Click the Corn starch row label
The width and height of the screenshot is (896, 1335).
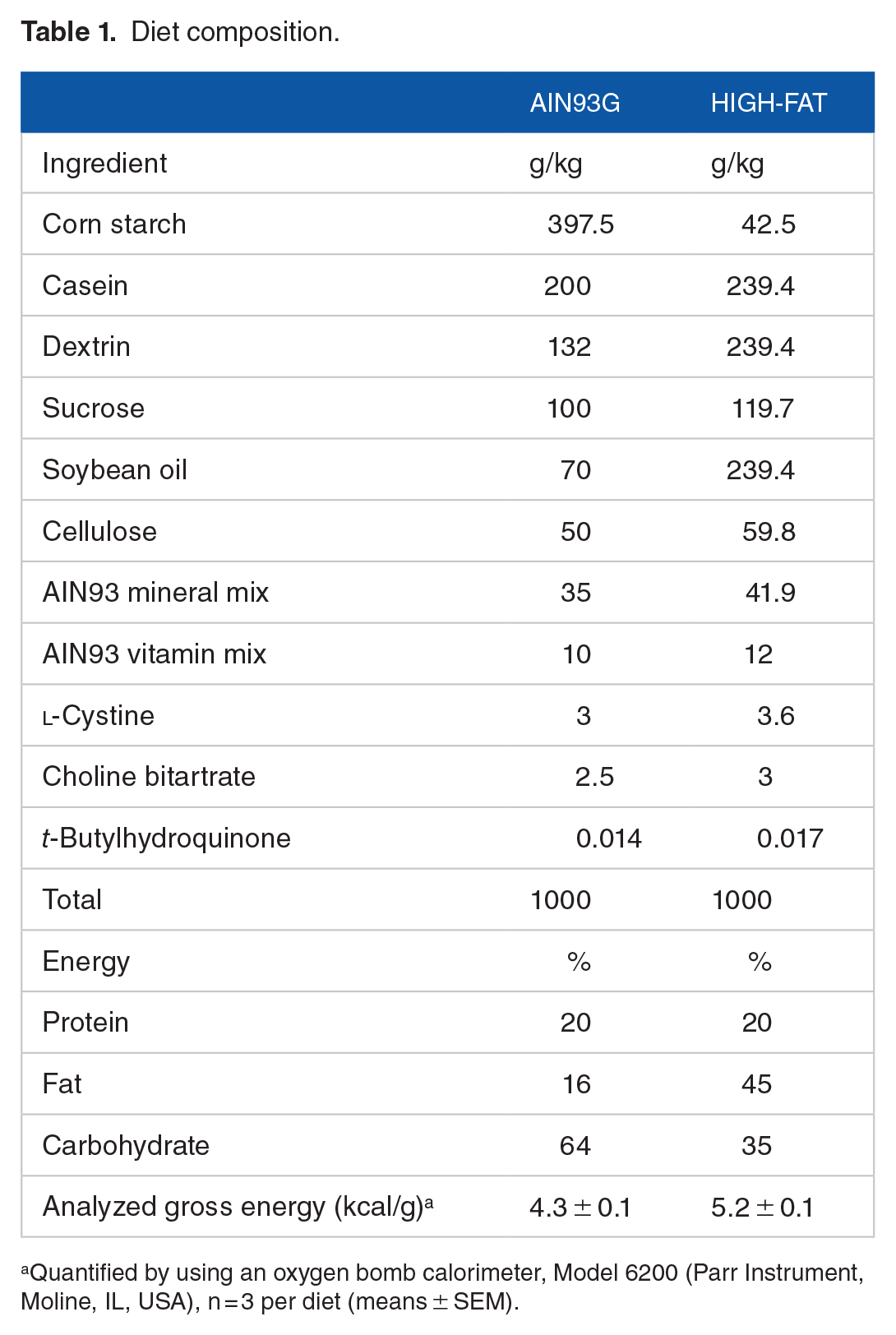tap(114, 224)
